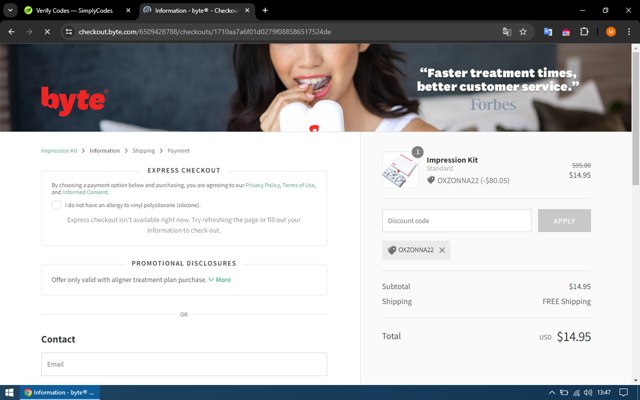This screenshot has width=640, height=400.
Task: Translate this page icon
Action: (507, 32)
